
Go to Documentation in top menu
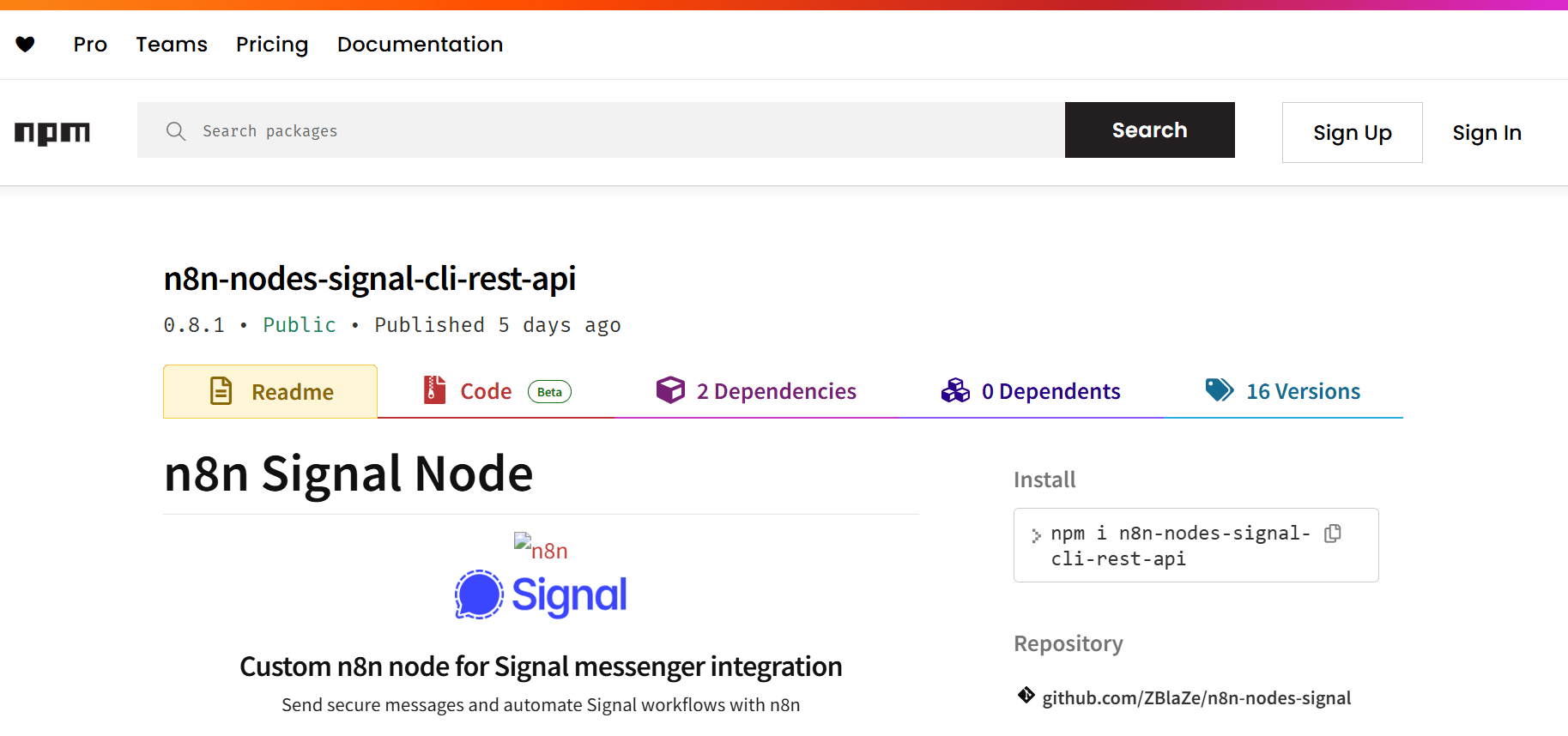pyautogui.click(x=420, y=45)
